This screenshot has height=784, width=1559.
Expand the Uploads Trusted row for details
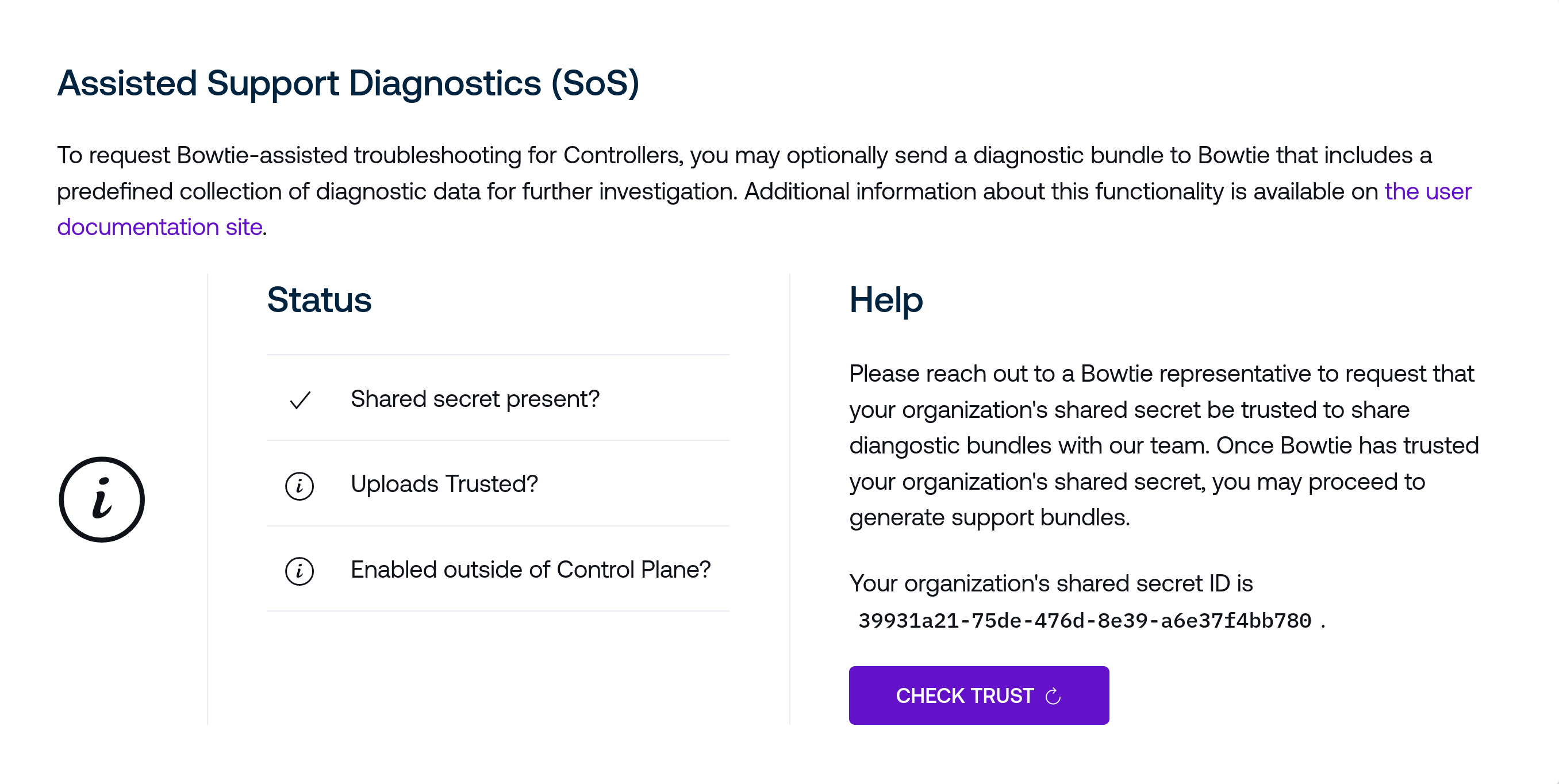pyautogui.click(x=444, y=485)
